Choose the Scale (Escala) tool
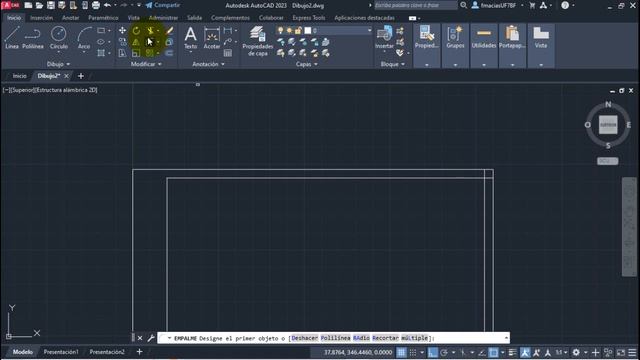The height and width of the screenshot is (360, 640). 136,53
